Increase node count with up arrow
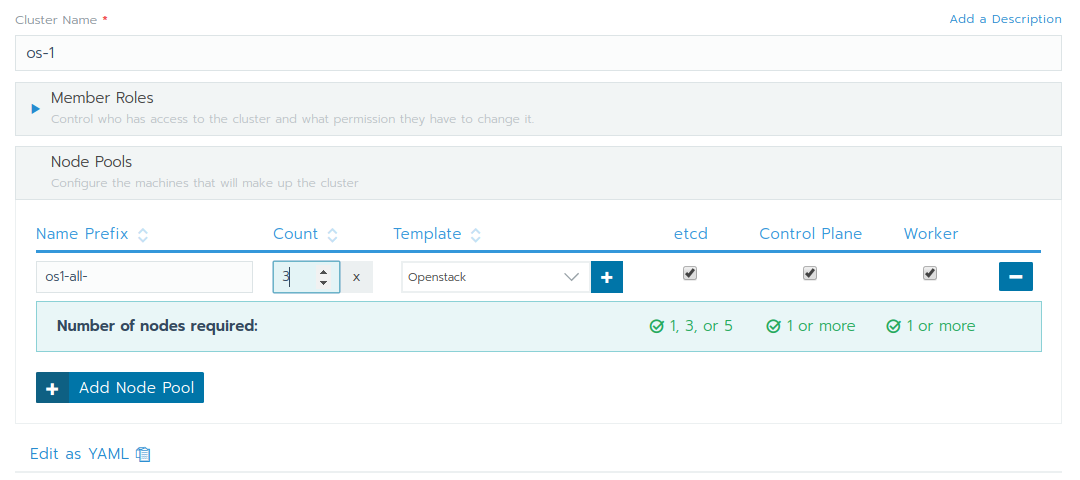 (x=323, y=272)
